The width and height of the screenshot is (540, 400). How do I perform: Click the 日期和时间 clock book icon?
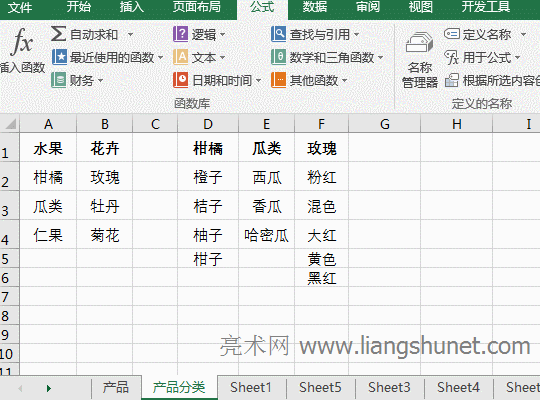pos(180,80)
